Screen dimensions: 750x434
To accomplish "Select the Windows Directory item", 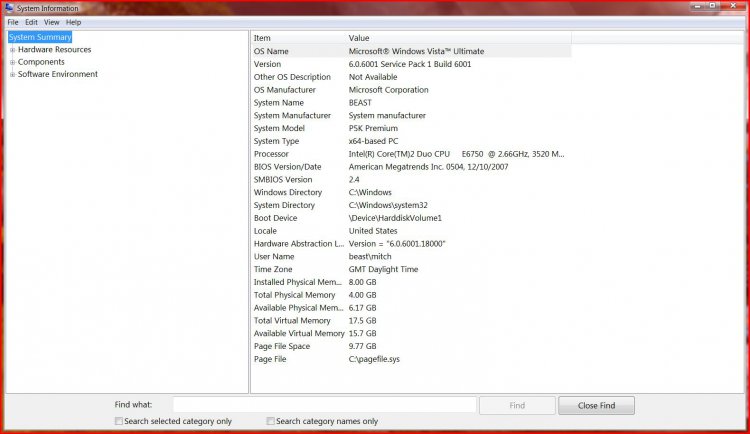I will [288, 192].
